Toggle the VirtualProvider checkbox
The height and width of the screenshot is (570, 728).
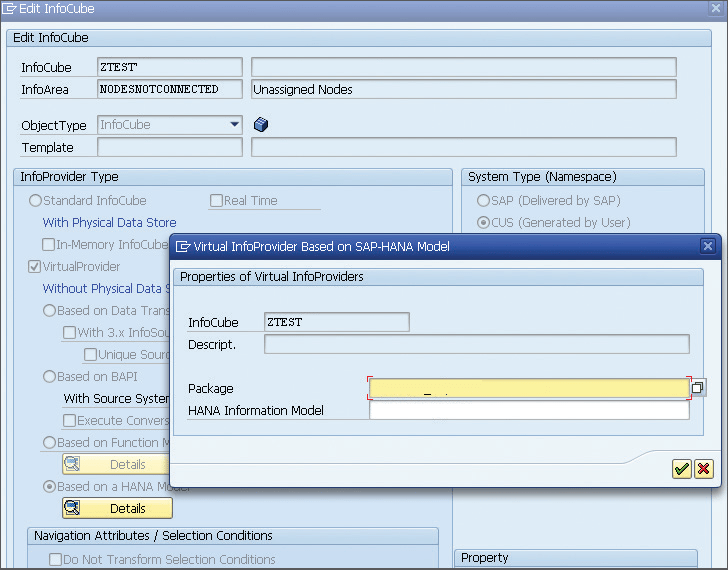click(35, 267)
